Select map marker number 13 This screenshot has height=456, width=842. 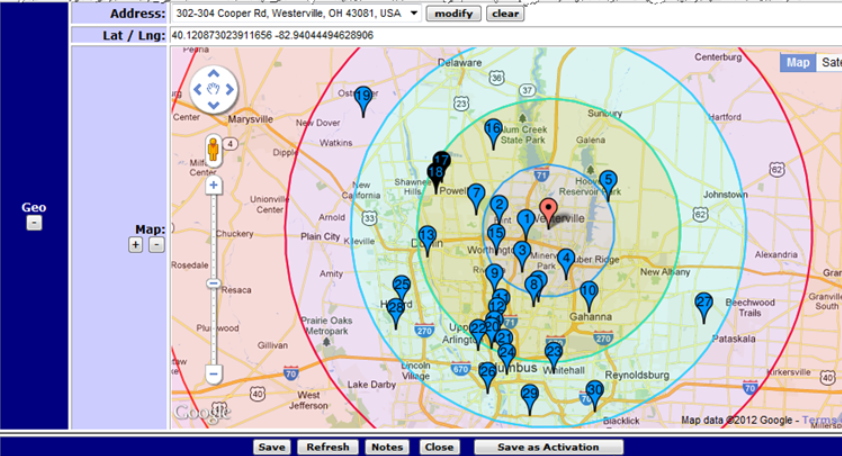tap(427, 237)
